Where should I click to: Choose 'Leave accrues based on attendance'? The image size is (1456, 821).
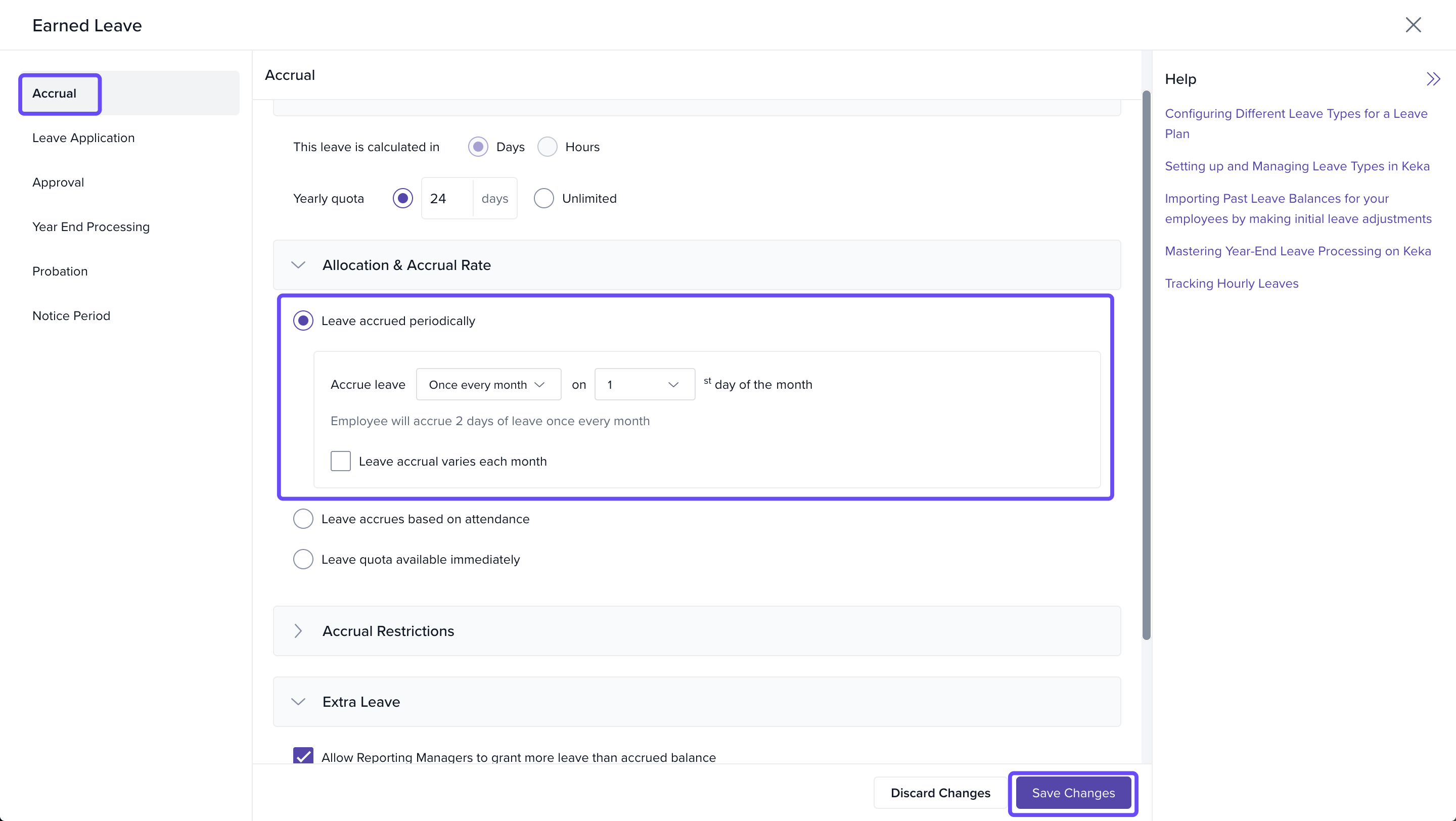click(x=303, y=519)
